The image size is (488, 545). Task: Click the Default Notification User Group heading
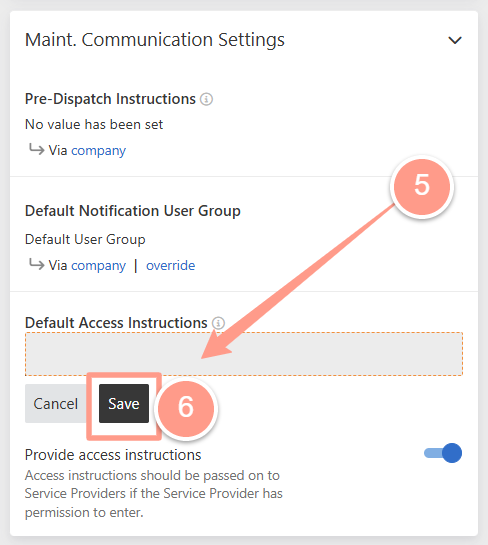point(133,211)
